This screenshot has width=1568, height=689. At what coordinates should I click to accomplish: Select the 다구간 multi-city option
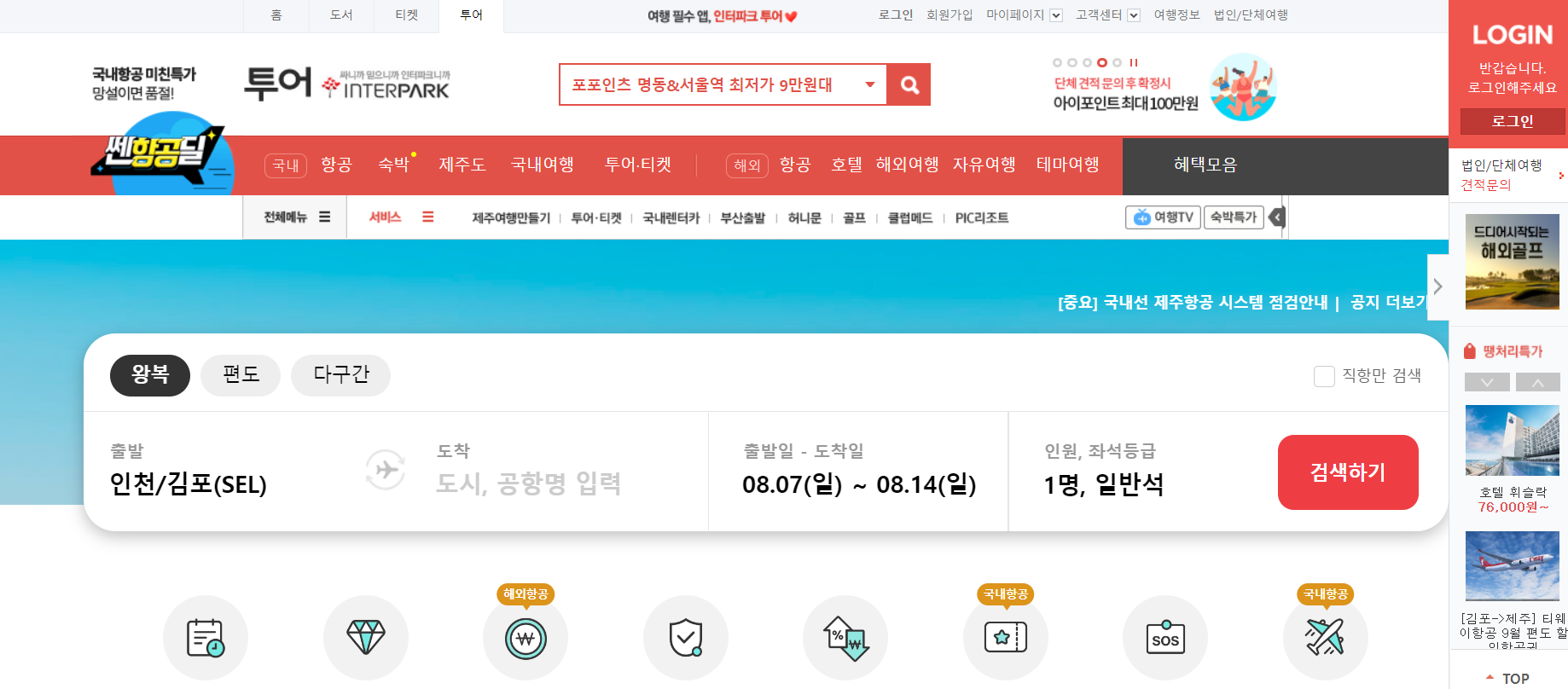click(x=340, y=375)
